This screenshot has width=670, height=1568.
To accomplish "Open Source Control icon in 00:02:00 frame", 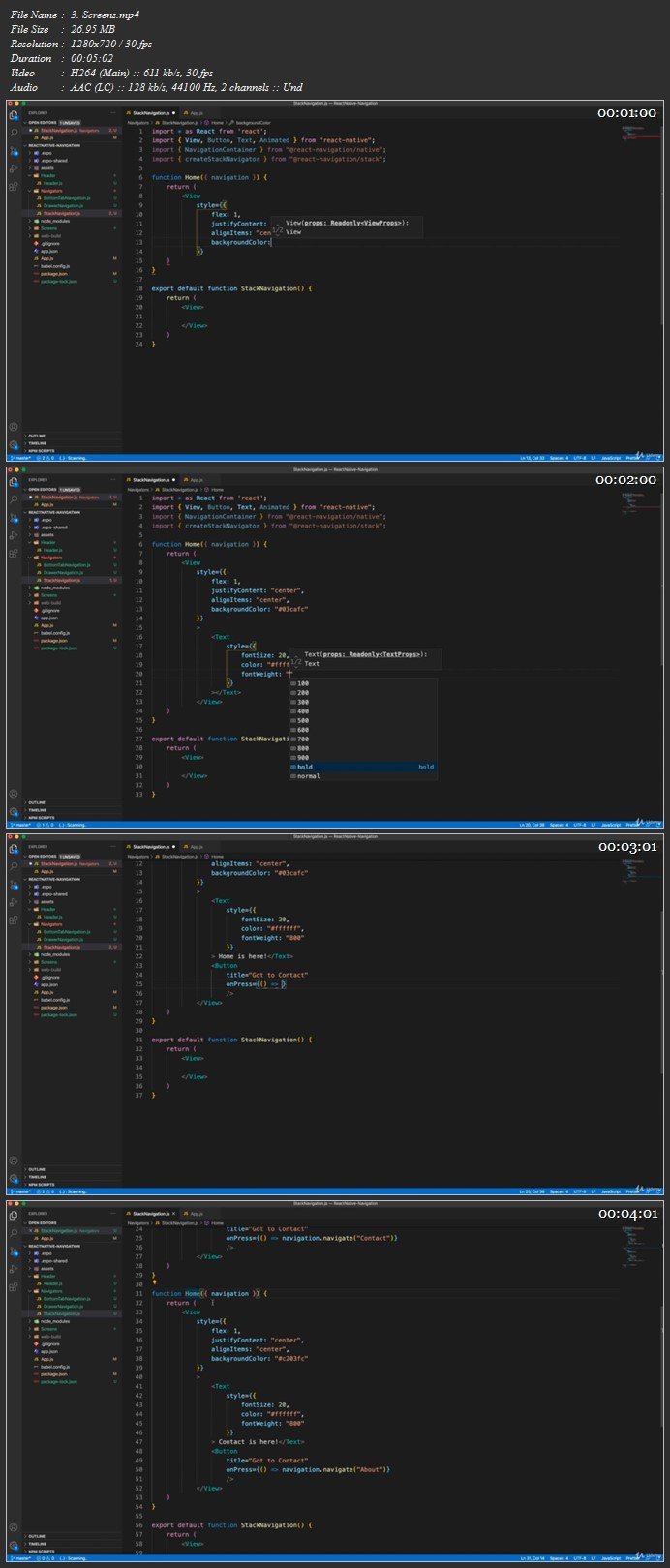I will [14, 518].
